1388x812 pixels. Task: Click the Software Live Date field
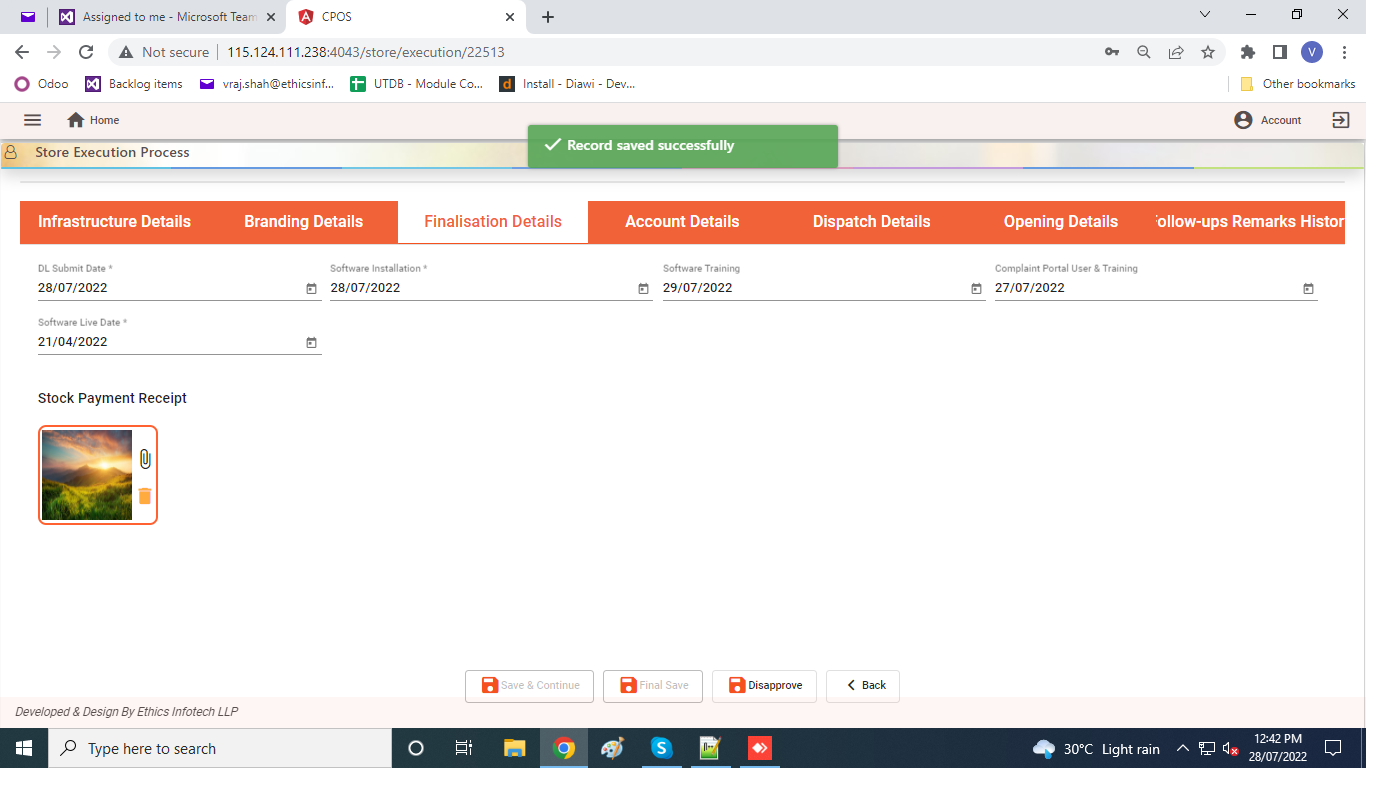click(x=165, y=342)
